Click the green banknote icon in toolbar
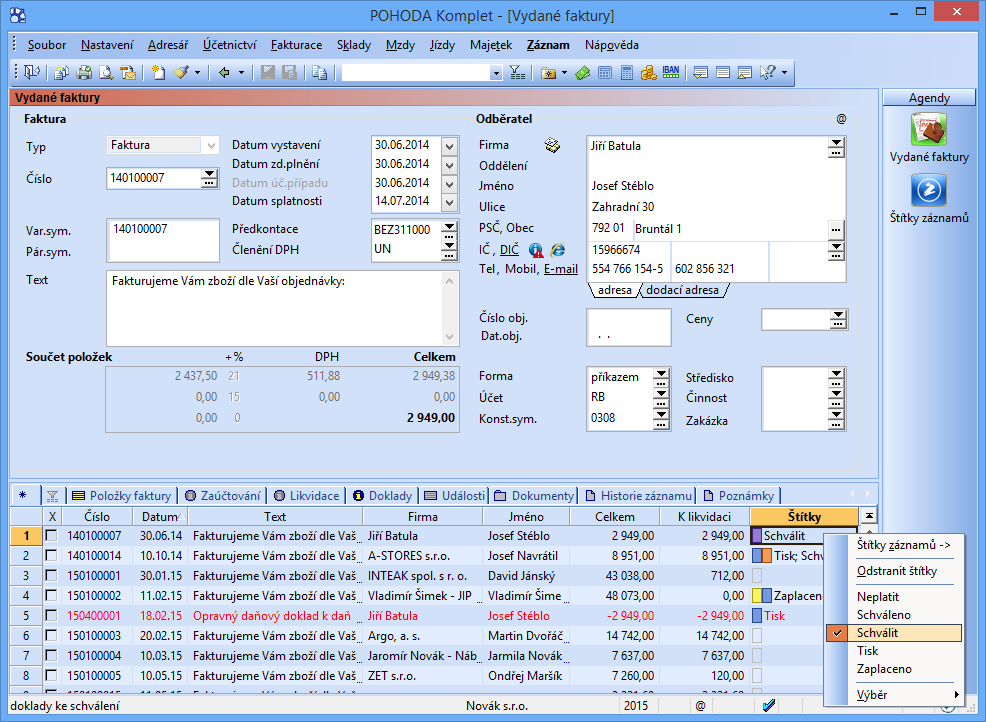Screen dimensions: 986x722 pos(583,73)
